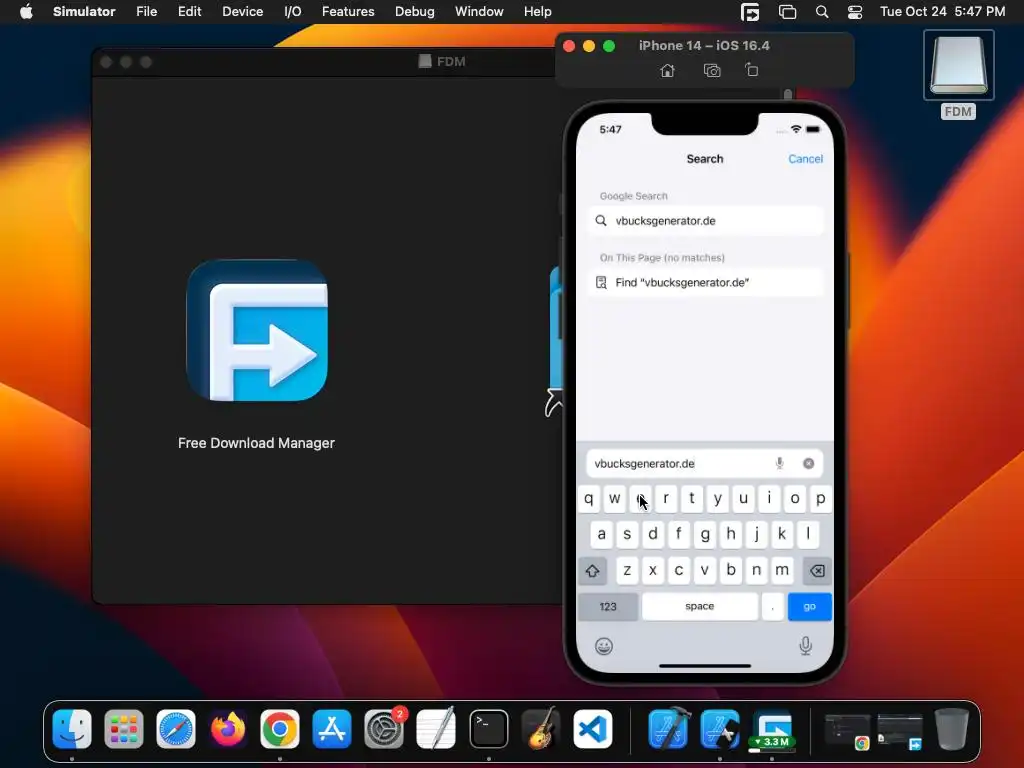Image resolution: width=1024 pixels, height=768 pixels.
Task: Open Spotlight search from the menu bar
Action: tap(822, 12)
